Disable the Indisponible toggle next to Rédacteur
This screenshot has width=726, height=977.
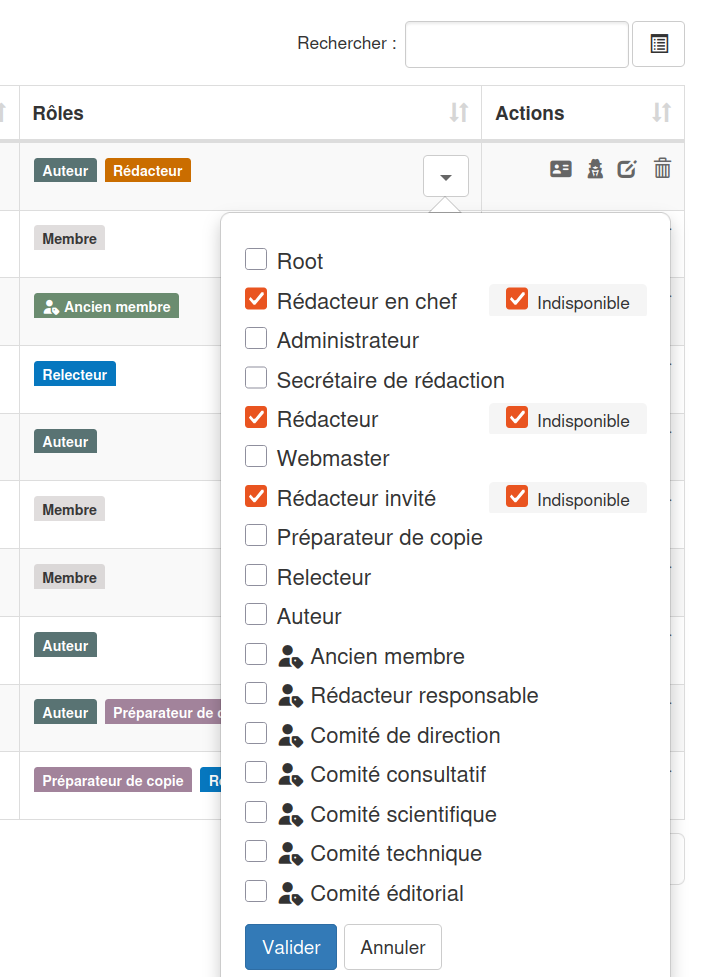[517, 419]
